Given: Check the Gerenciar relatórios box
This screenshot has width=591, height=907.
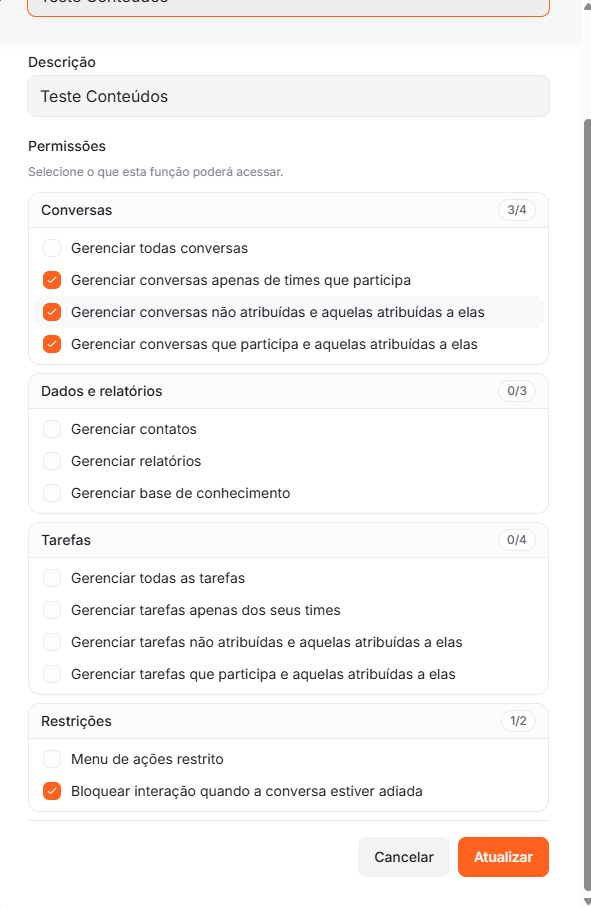Looking at the screenshot, I should coord(52,461).
